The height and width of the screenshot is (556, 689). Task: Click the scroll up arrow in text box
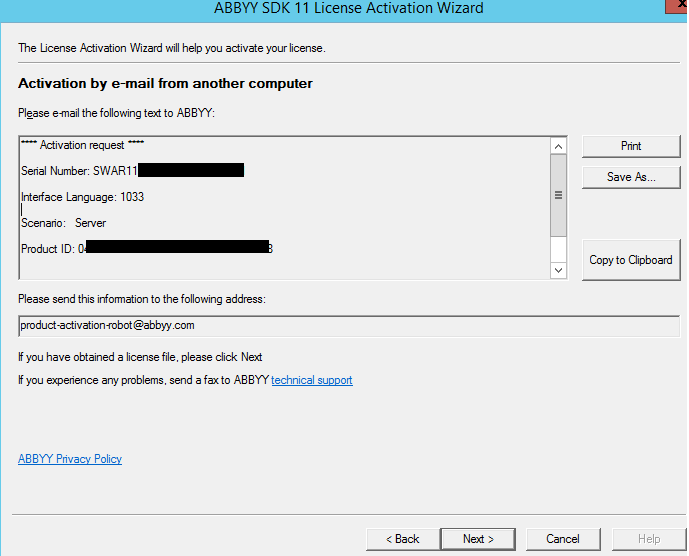pyautogui.click(x=558, y=146)
